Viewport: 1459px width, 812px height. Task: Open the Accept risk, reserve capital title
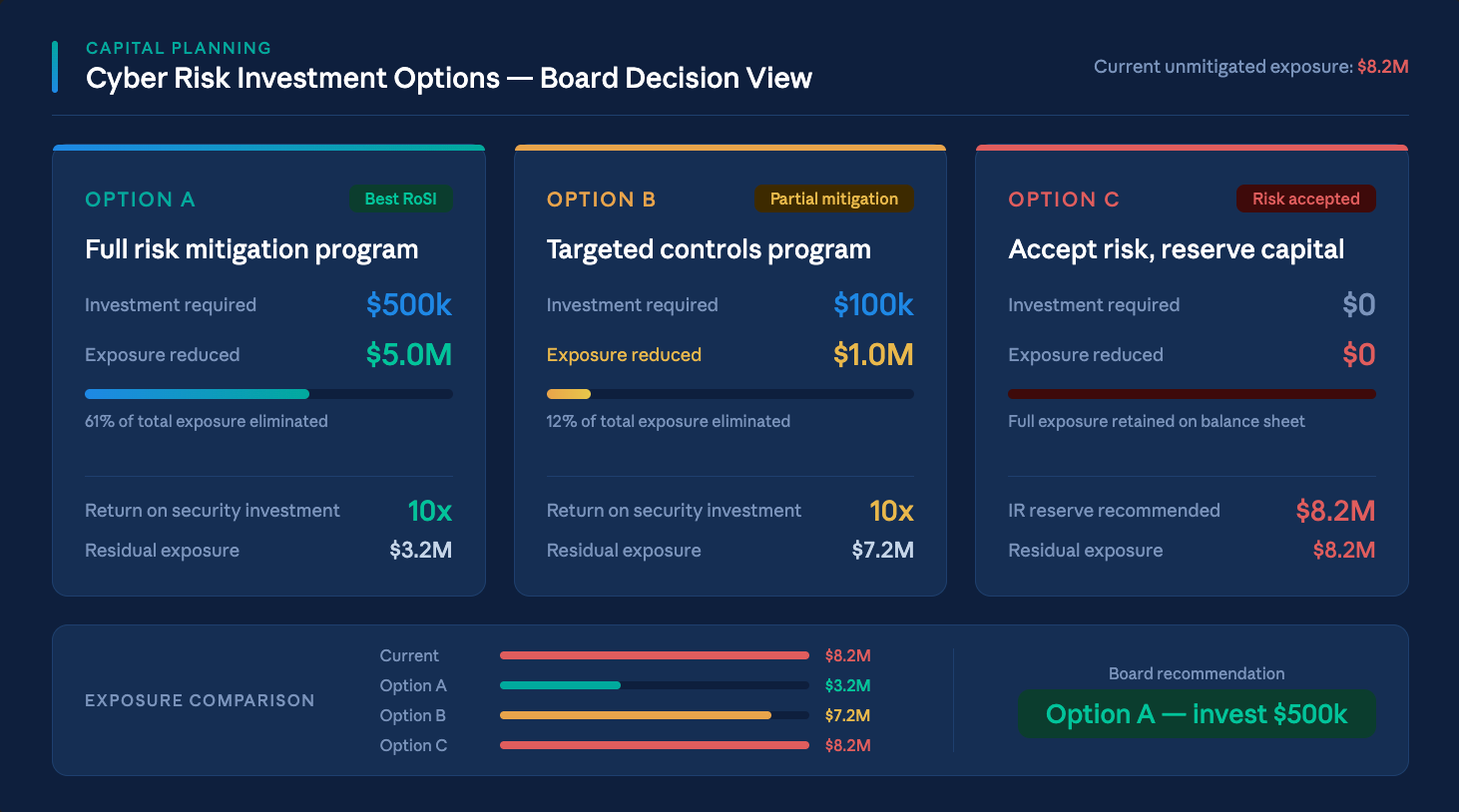(x=1176, y=249)
